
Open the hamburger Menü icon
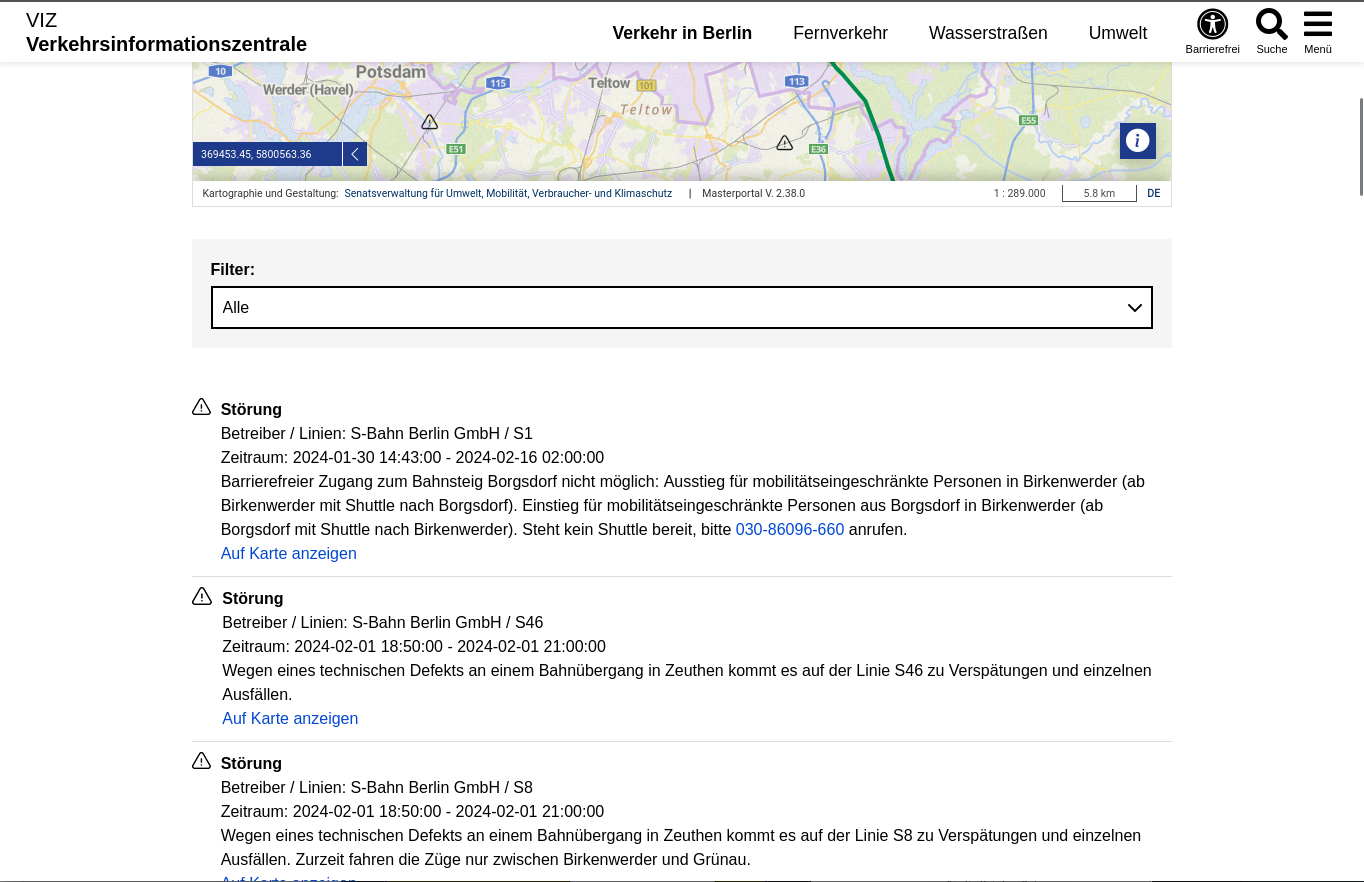1317,25
